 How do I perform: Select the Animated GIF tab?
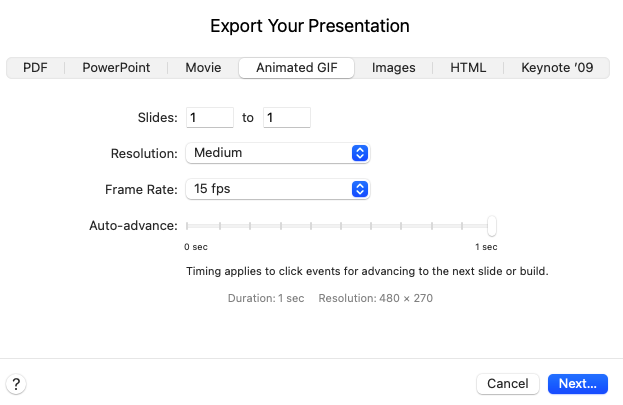pos(296,68)
